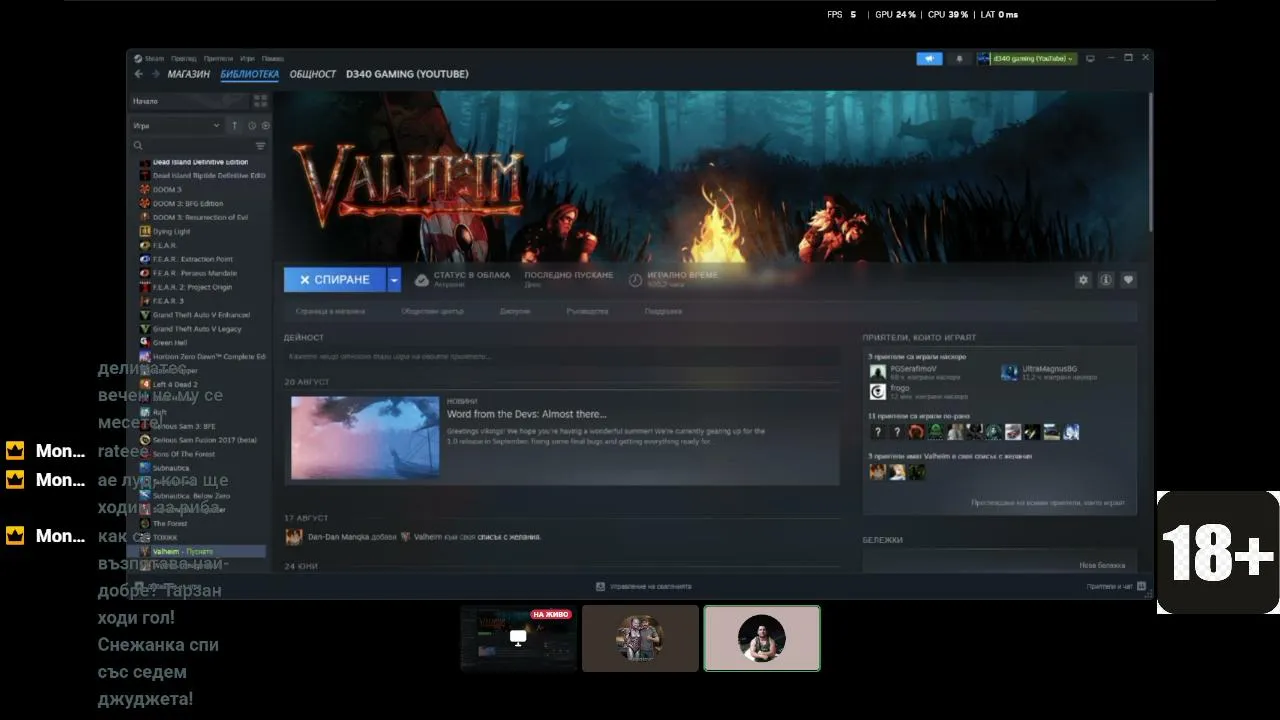The width and height of the screenshot is (1280, 720).
Task: Open the Игри filter dropdown
Action: click(176, 126)
